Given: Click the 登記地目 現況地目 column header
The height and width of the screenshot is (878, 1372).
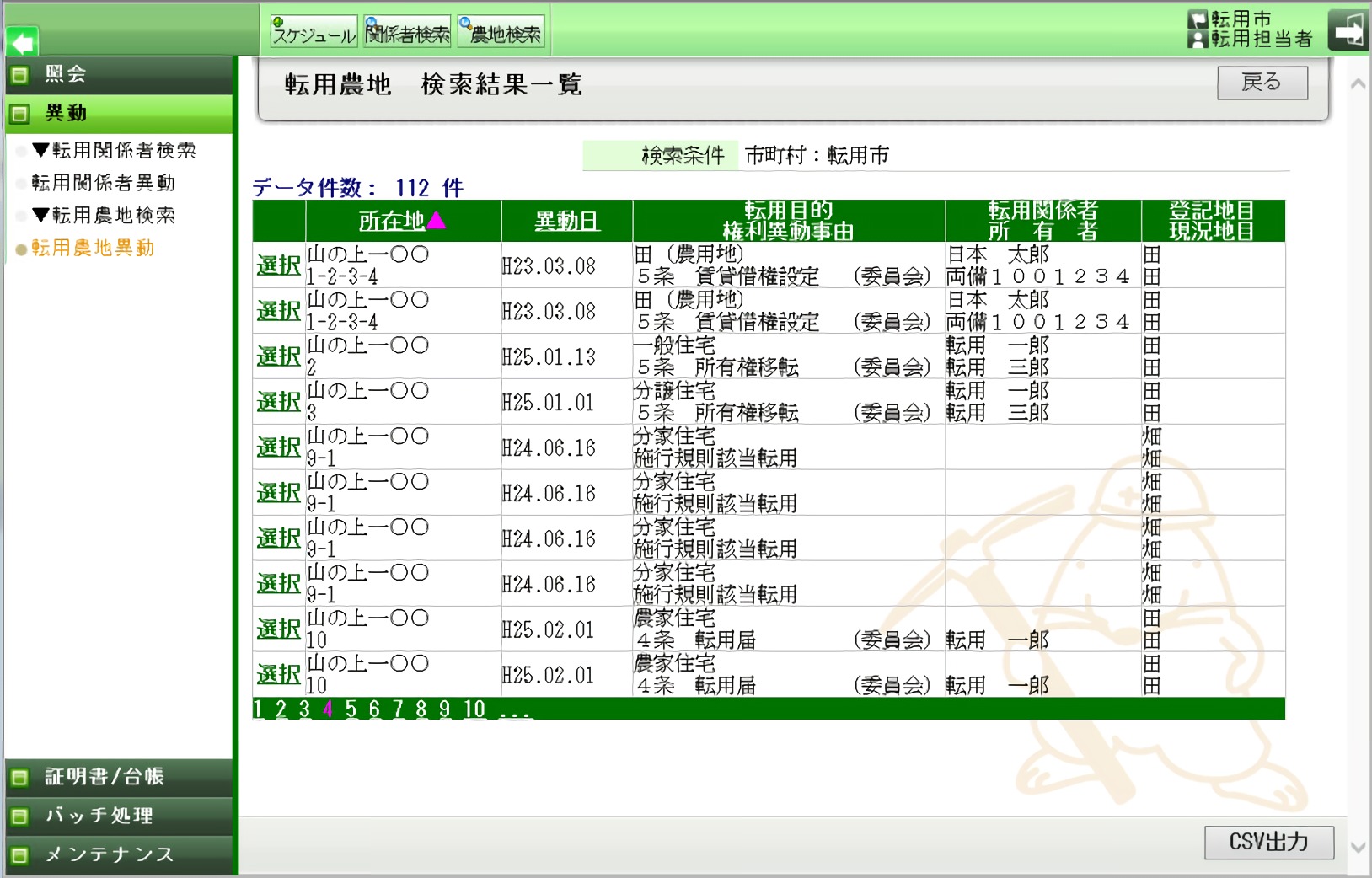Looking at the screenshot, I should (1213, 221).
